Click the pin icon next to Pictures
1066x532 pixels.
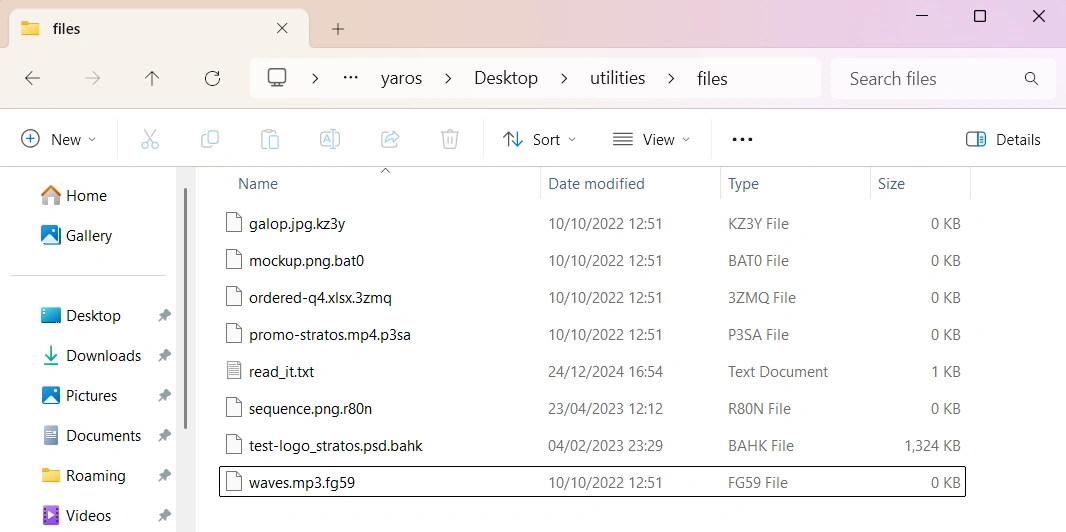point(164,395)
